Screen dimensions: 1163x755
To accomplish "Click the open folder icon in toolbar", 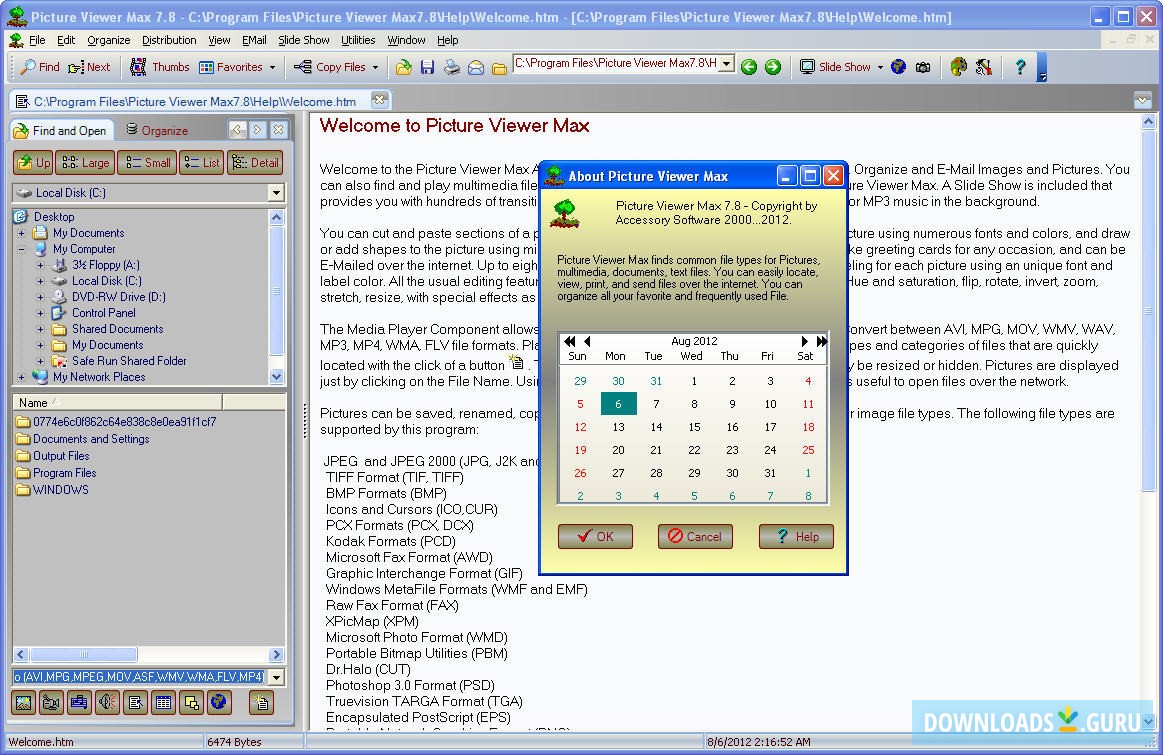I will (x=403, y=67).
